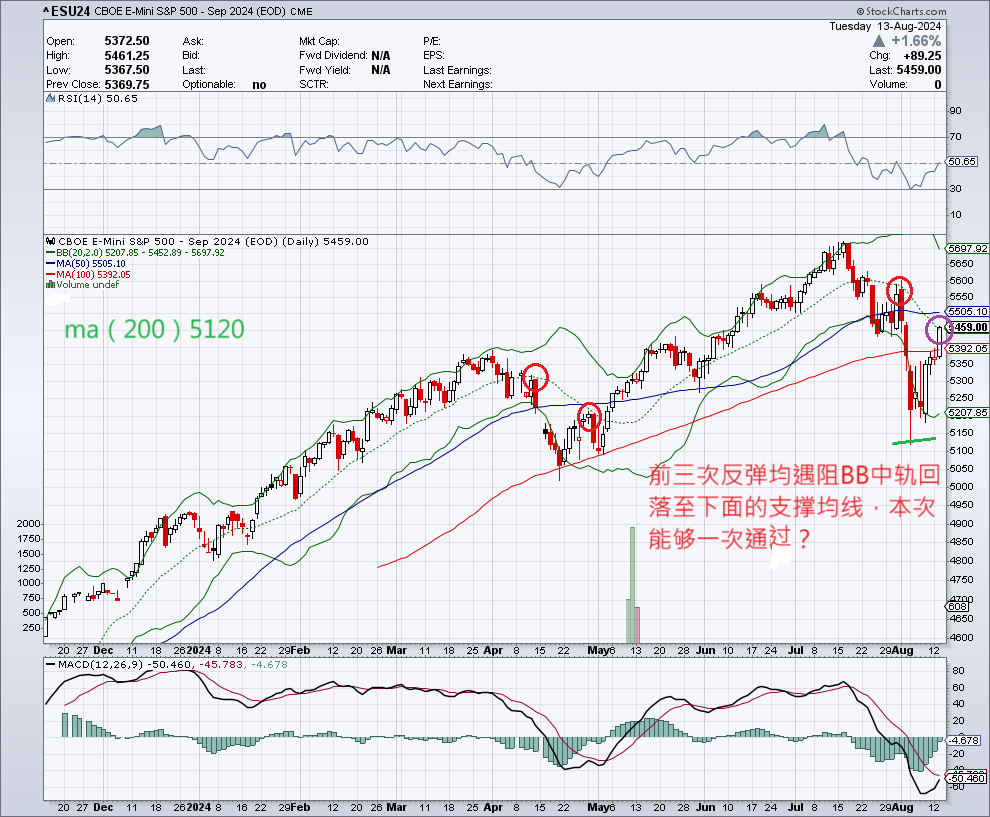
Task: Click the Fwd Dividend N/A value
Action: click(381, 56)
